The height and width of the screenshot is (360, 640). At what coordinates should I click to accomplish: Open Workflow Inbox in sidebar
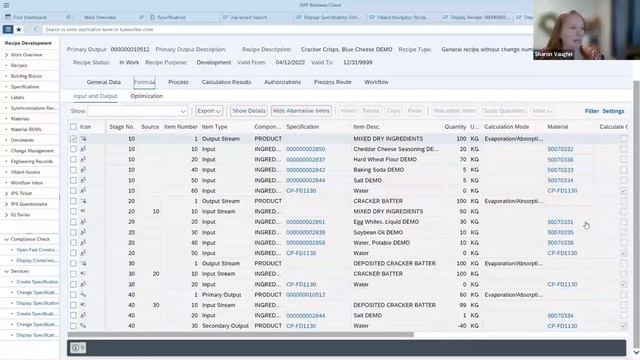[27, 183]
